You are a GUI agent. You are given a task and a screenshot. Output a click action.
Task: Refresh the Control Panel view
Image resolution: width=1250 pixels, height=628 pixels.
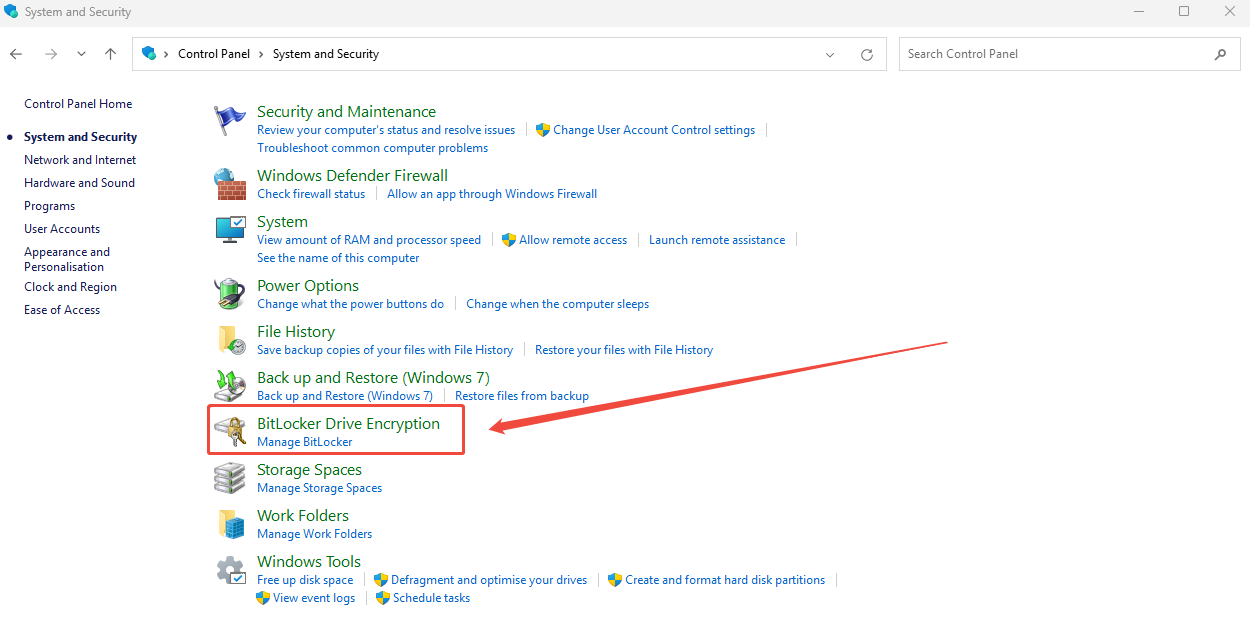click(x=867, y=55)
